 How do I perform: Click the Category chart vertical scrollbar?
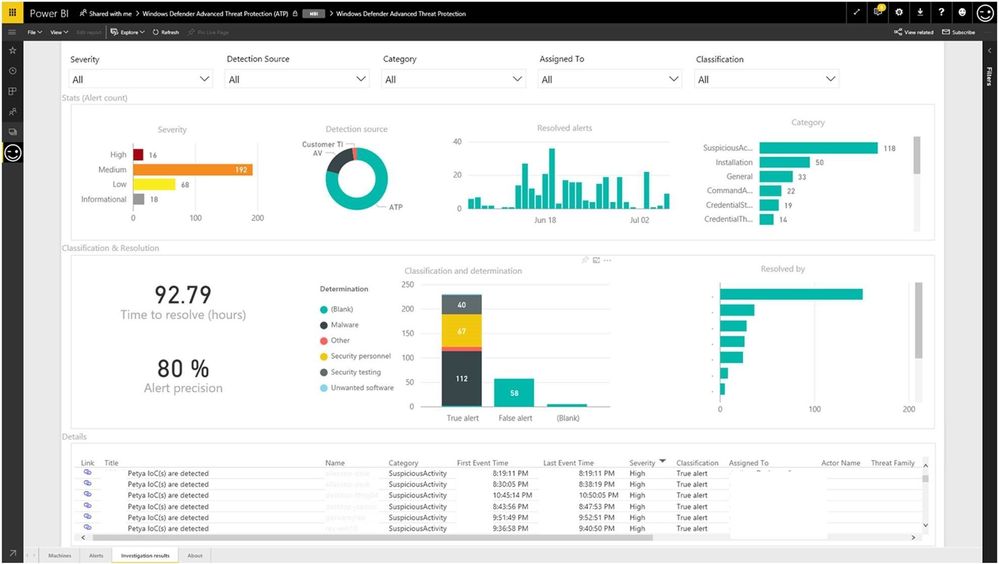pyautogui.click(x=917, y=155)
